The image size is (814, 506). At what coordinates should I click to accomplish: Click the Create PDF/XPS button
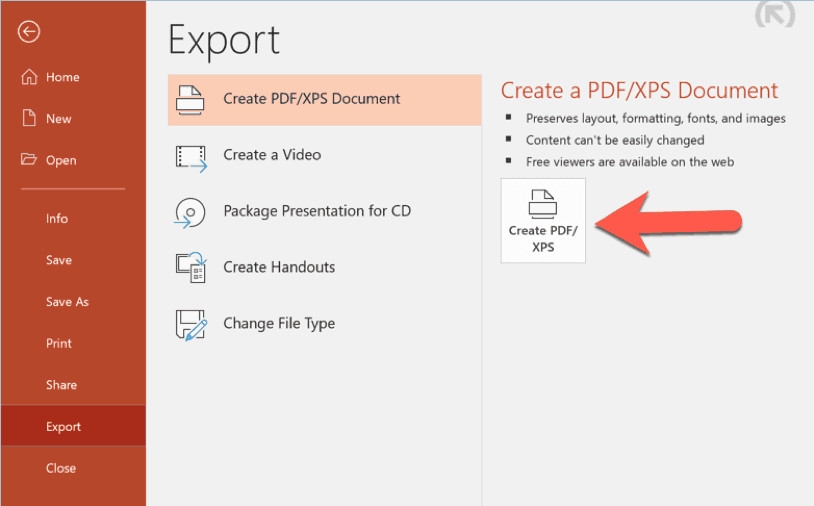(x=543, y=221)
